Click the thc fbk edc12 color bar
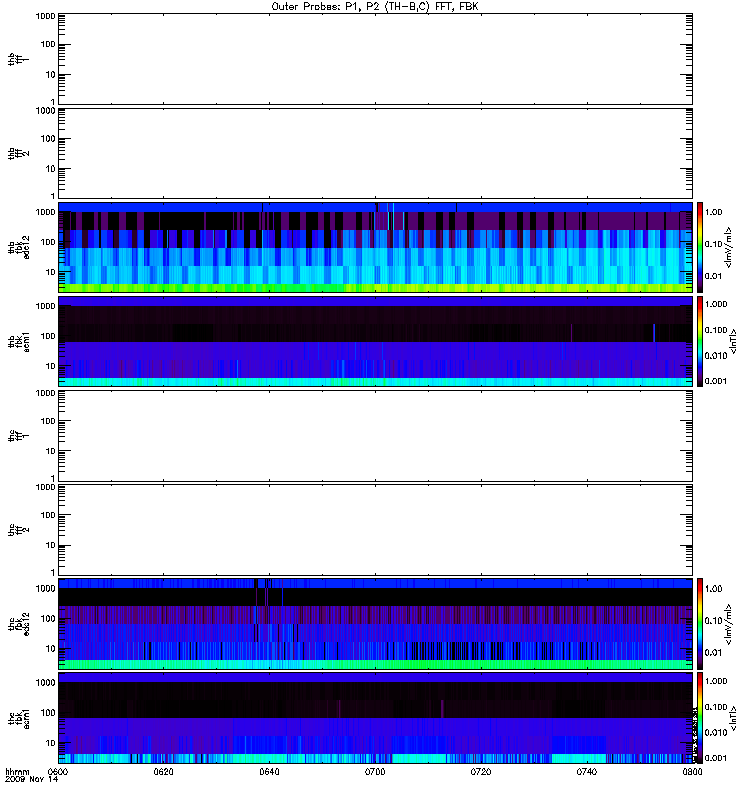This screenshot has width=750, height=800. tap(700, 624)
